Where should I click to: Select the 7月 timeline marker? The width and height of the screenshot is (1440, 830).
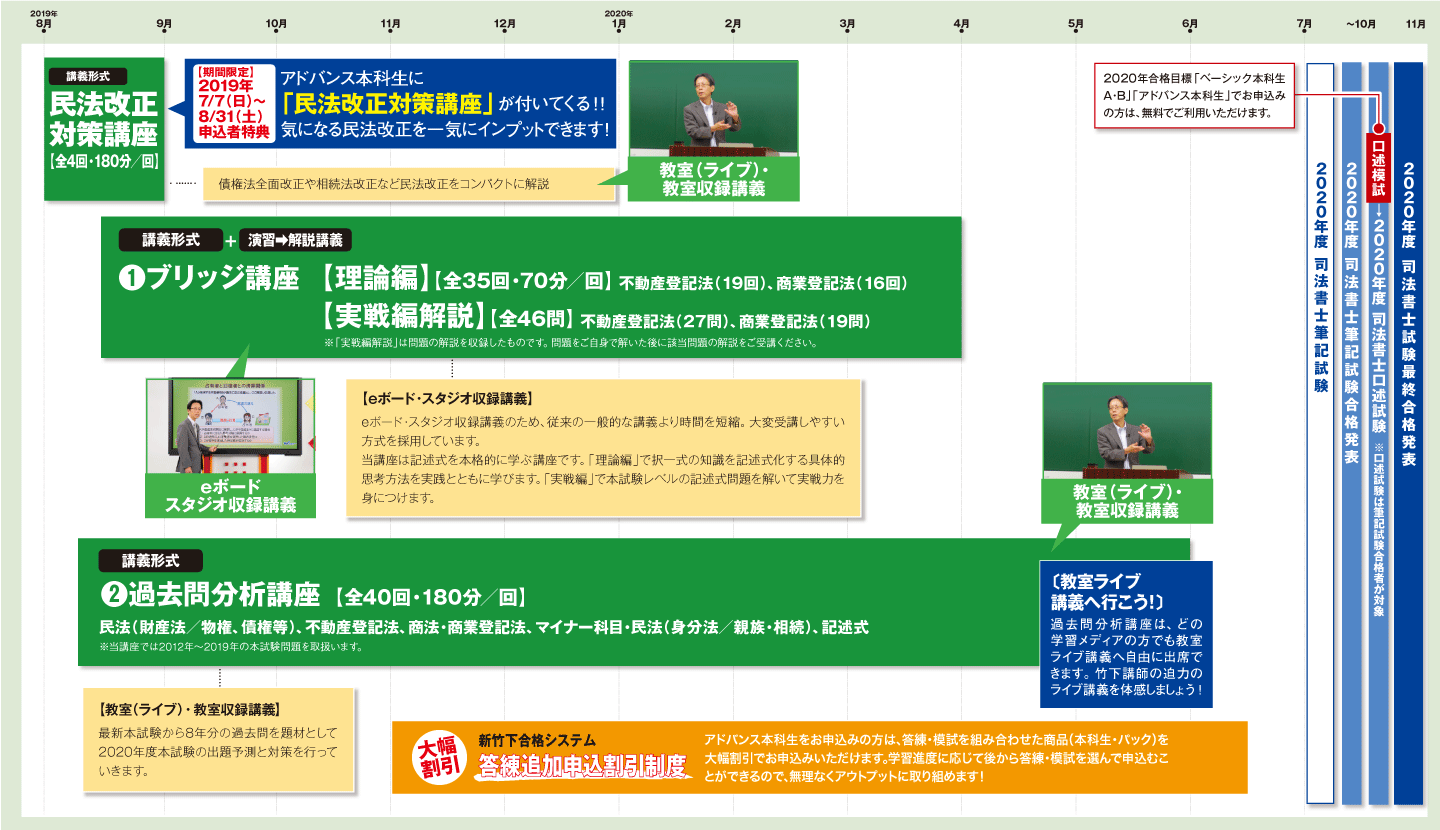click(x=1303, y=24)
